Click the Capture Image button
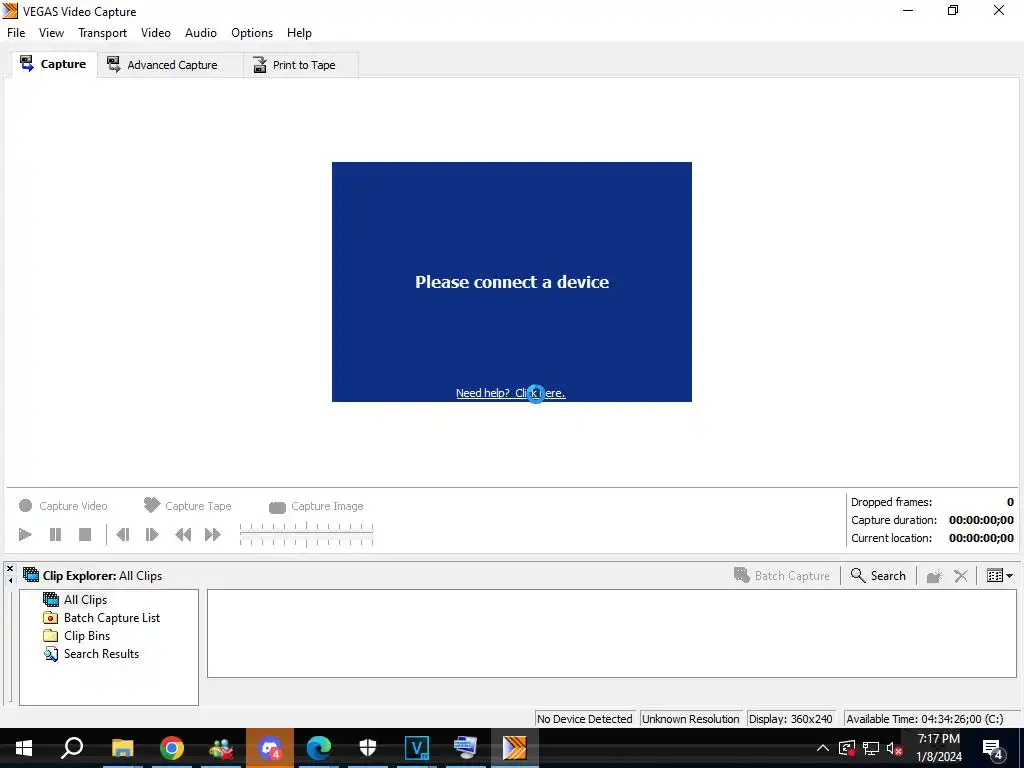 [316, 506]
